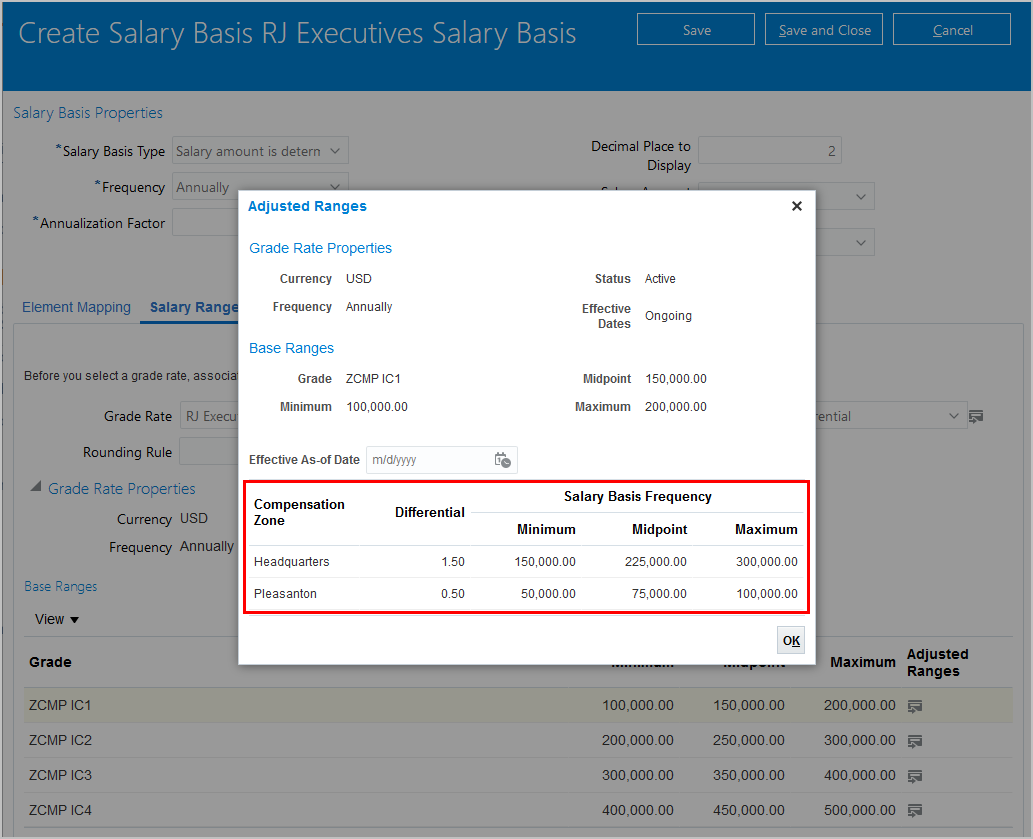Collapse the Grade Rate Properties section
This screenshot has height=839, width=1033.
[36, 487]
